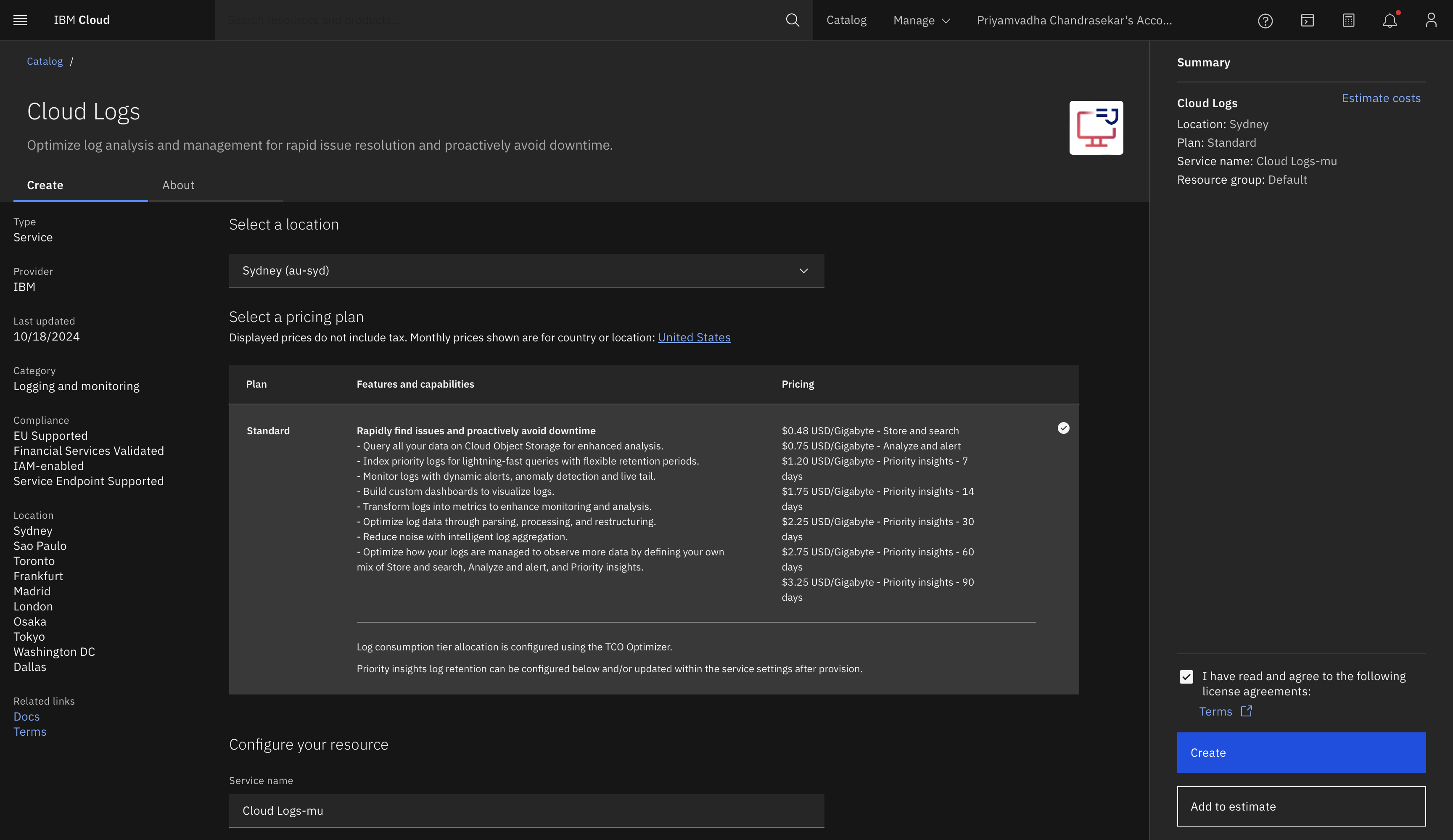Open the Catalog menu item

pyautogui.click(x=846, y=20)
